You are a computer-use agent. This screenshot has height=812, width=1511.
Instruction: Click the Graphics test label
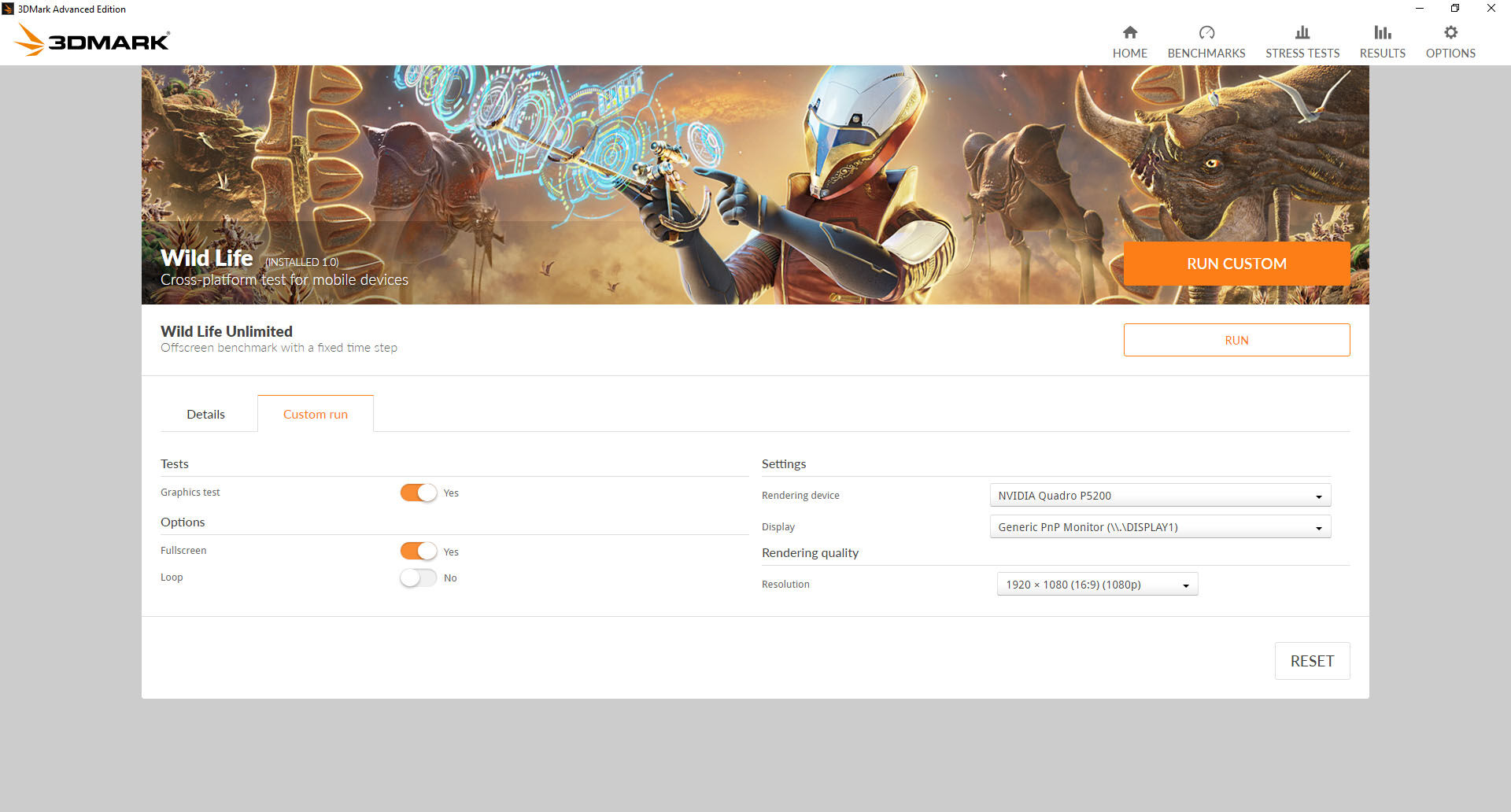190,493
